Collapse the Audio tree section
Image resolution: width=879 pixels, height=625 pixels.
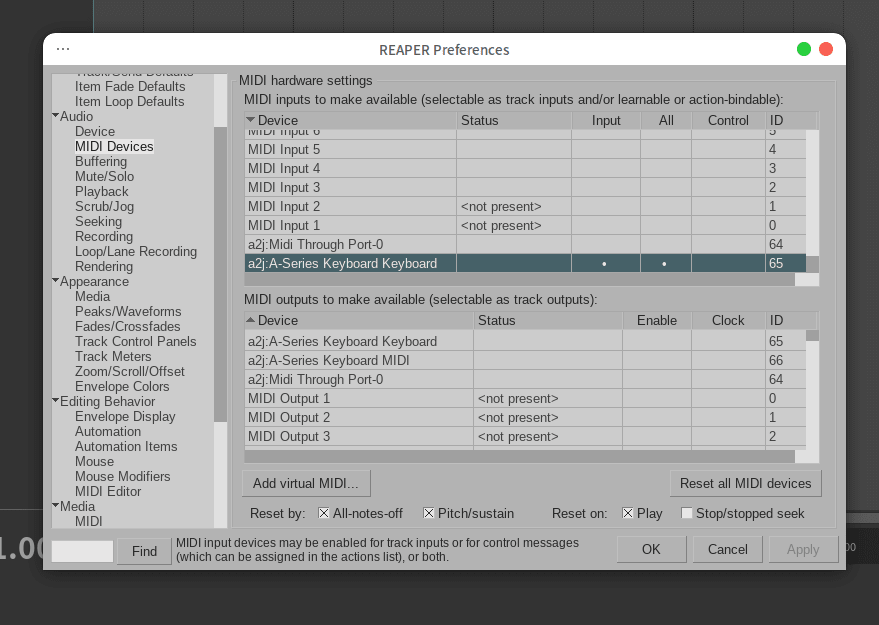[55, 116]
